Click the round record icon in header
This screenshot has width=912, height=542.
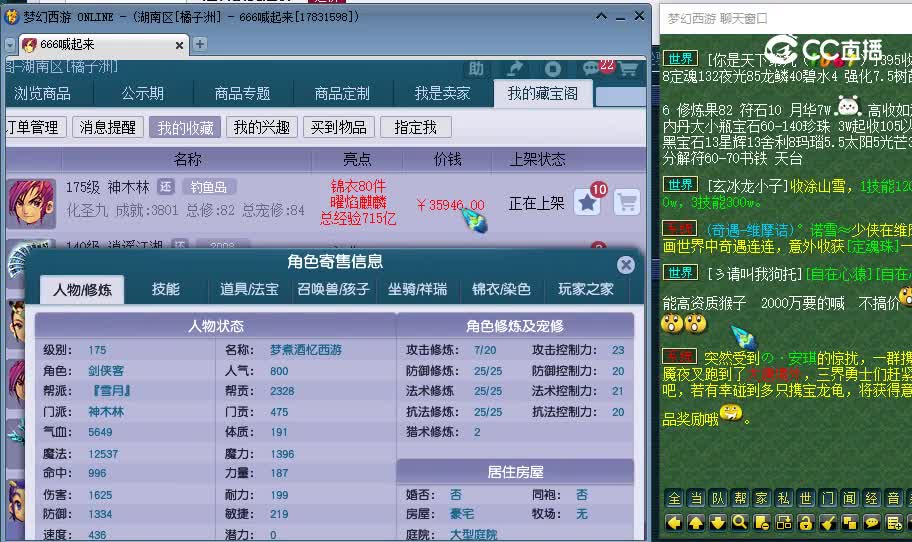tap(553, 69)
